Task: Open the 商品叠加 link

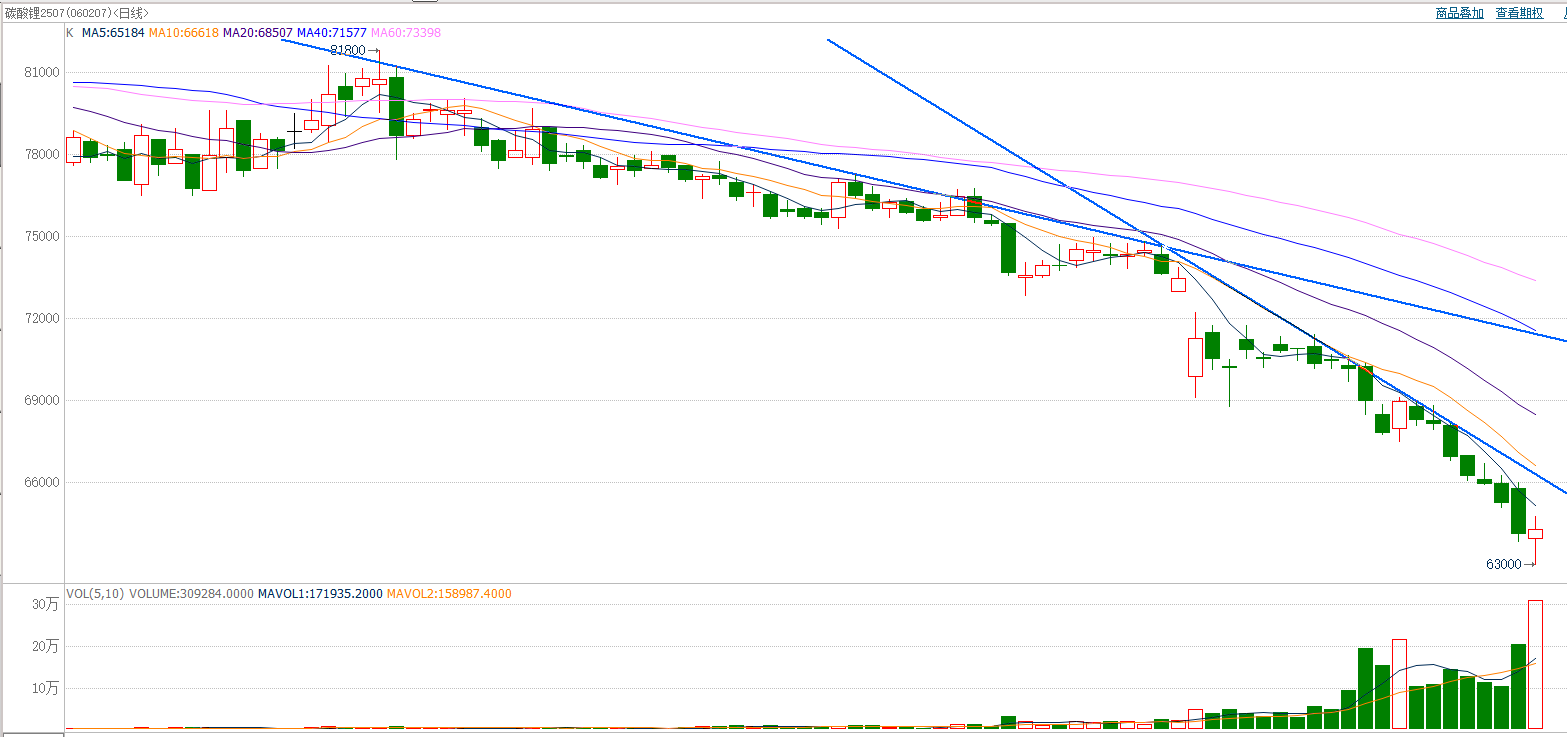Action: [1459, 13]
